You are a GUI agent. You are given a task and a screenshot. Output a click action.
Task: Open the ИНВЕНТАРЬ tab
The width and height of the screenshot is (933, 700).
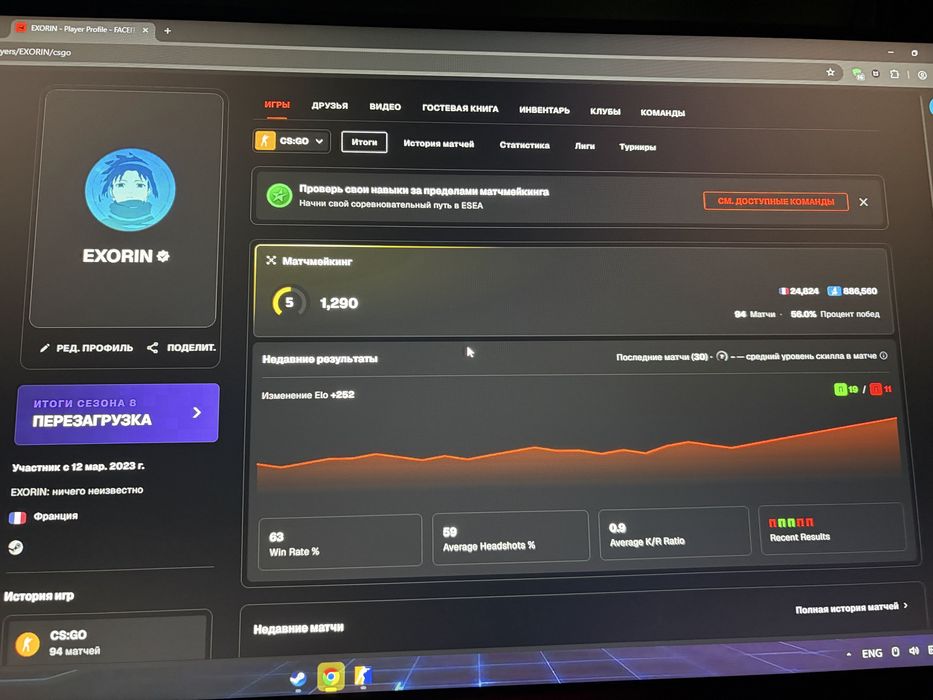(x=544, y=110)
